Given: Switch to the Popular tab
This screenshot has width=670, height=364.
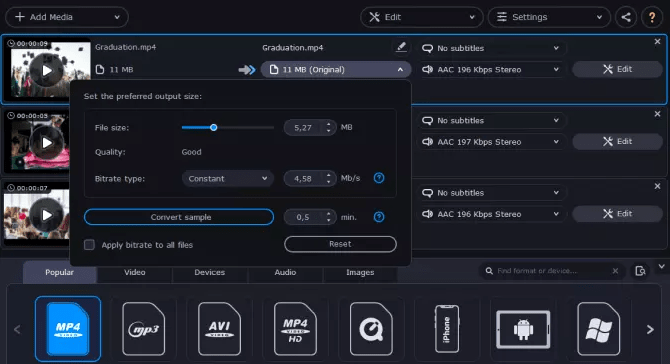Looking at the screenshot, I should coord(59,272).
